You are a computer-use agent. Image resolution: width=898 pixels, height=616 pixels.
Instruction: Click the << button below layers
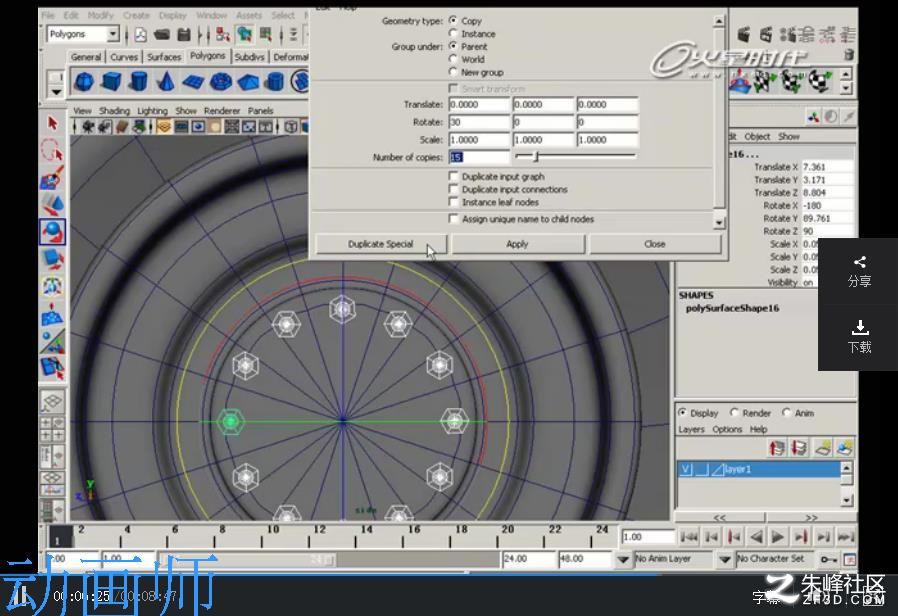click(x=719, y=517)
